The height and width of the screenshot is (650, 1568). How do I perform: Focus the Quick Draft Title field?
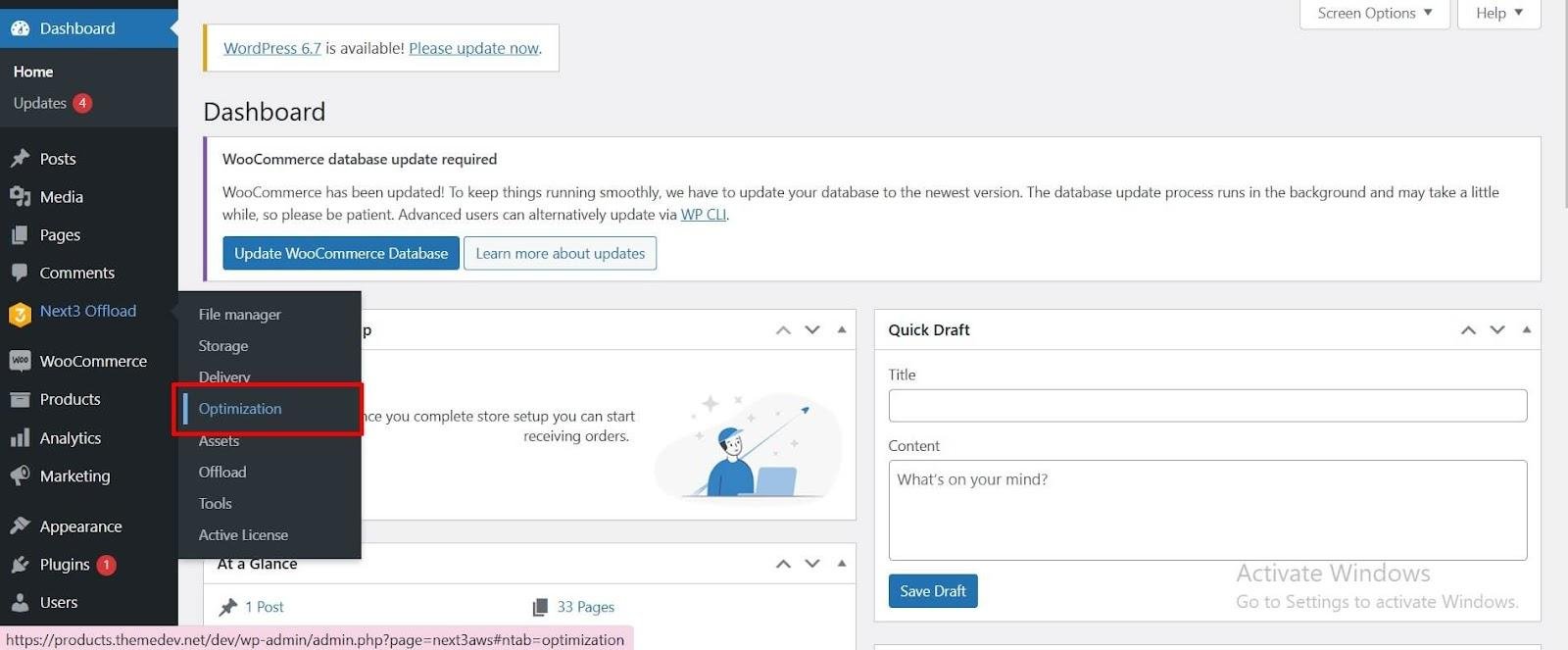coord(1207,406)
